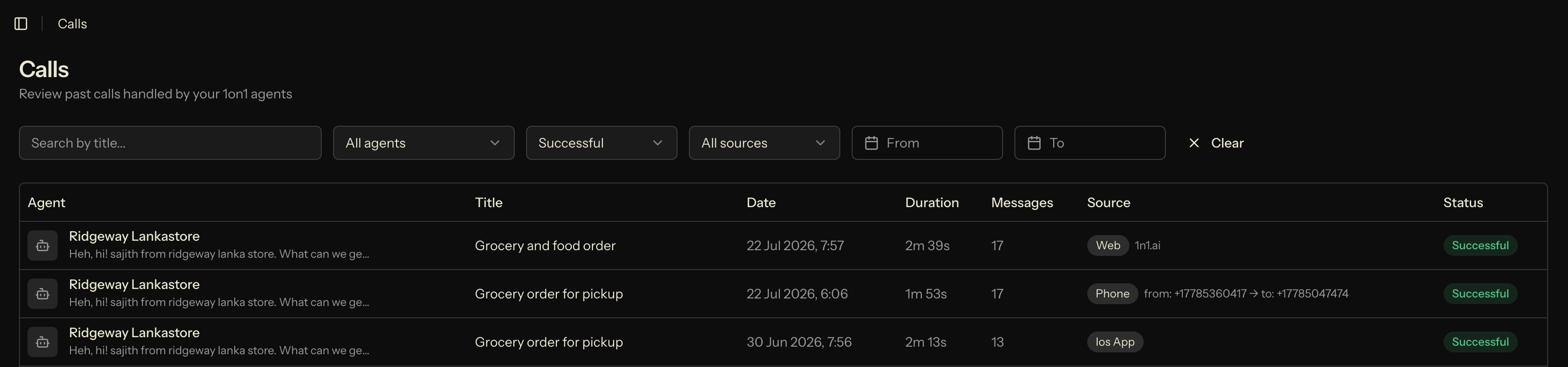
Task: Click the date 30 Jun 2026, 7:56
Action: click(x=799, y=342)
